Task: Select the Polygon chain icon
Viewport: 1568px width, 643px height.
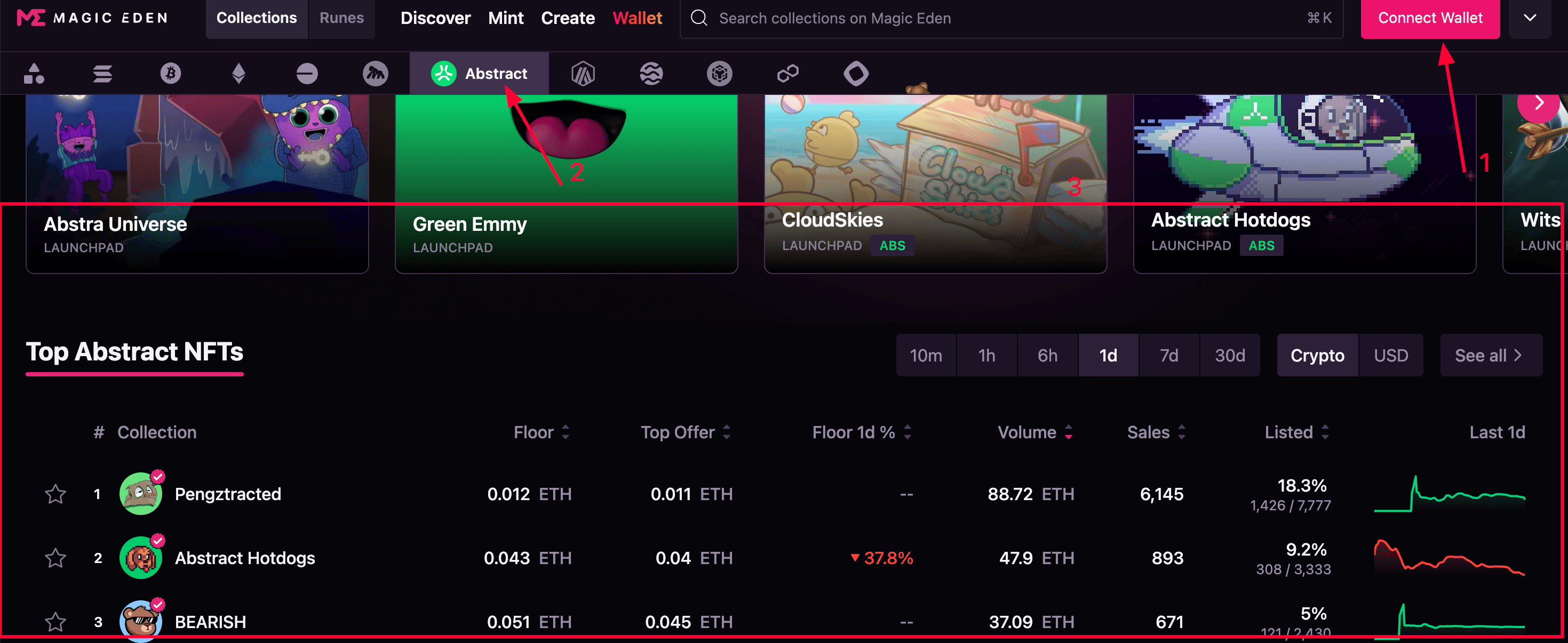Action: (x=787, y=74)
